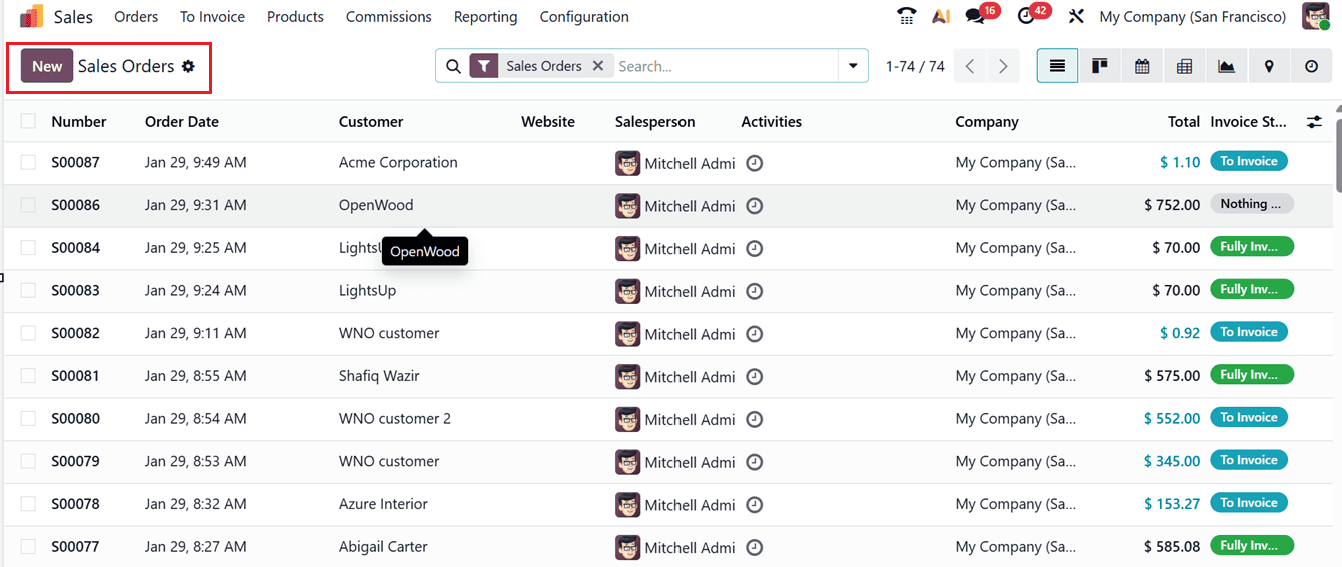Click the Sales Orders gear icon
The height and width of the screenshot is (567, 1342).
click(x=188, y=66)
